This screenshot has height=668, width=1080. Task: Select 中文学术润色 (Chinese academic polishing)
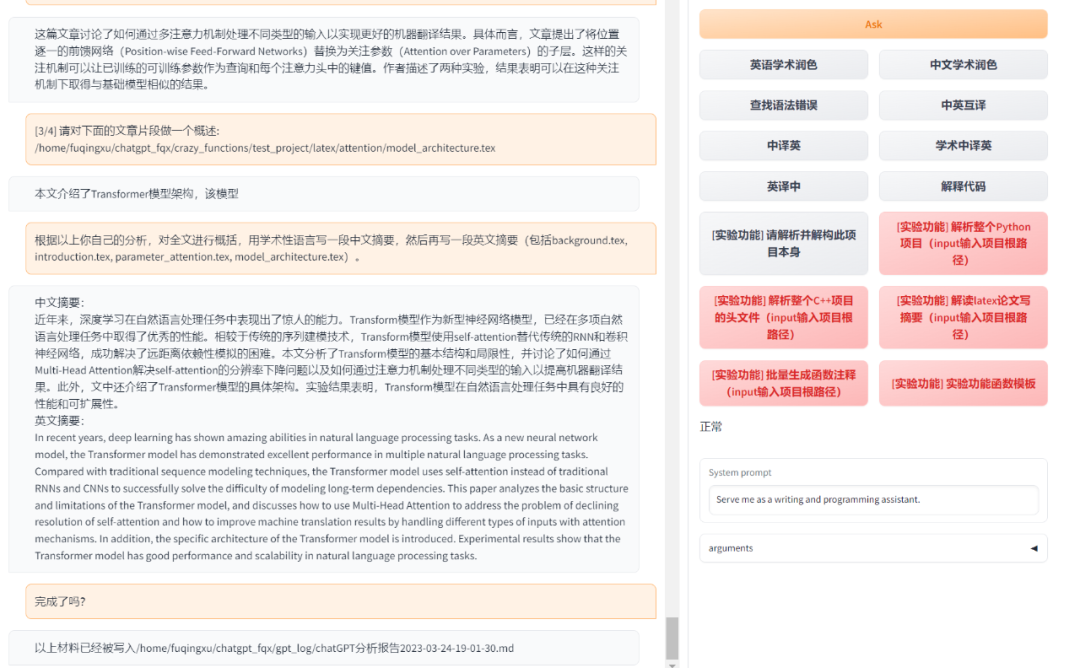click(962, 64)
